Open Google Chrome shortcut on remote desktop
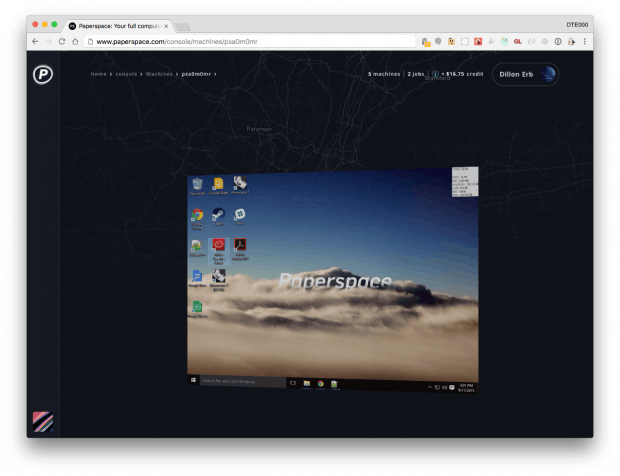 [197, 219]
